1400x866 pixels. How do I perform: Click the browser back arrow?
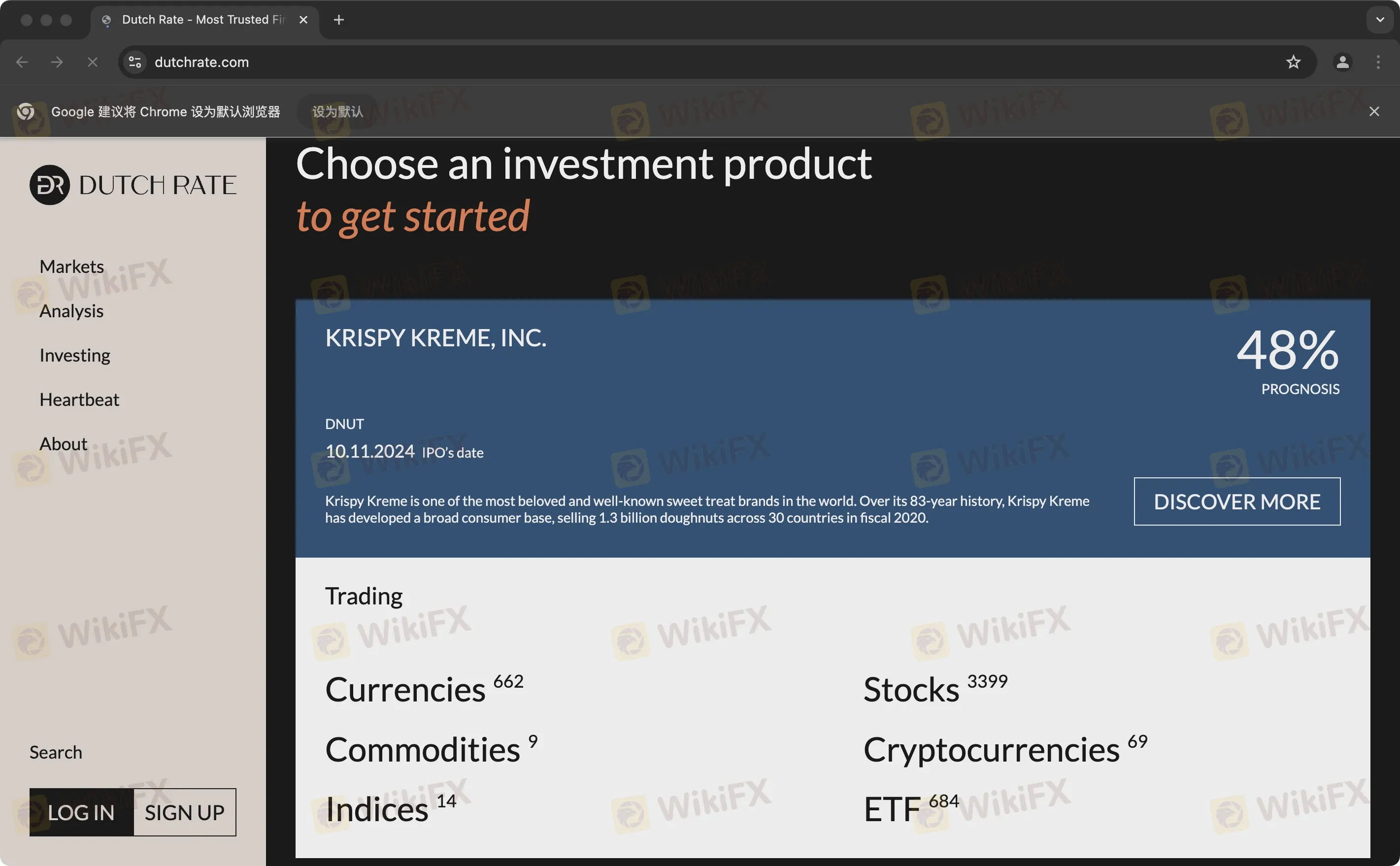(22, 62)
